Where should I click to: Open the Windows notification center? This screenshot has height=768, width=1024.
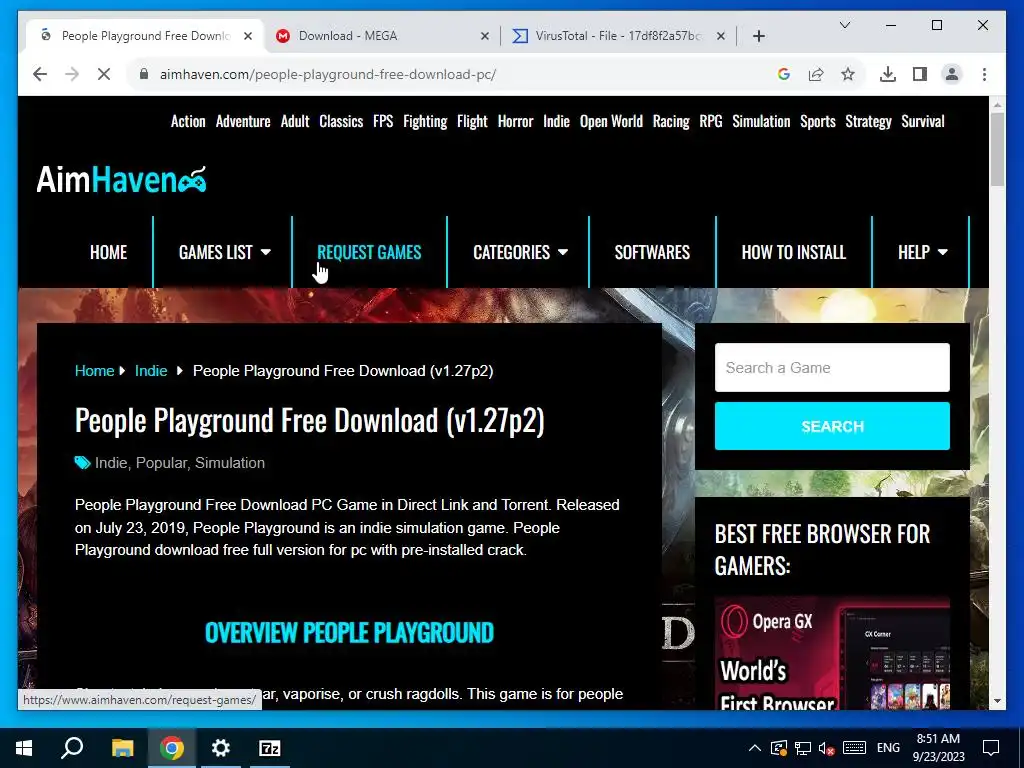(x=991, y=748)
